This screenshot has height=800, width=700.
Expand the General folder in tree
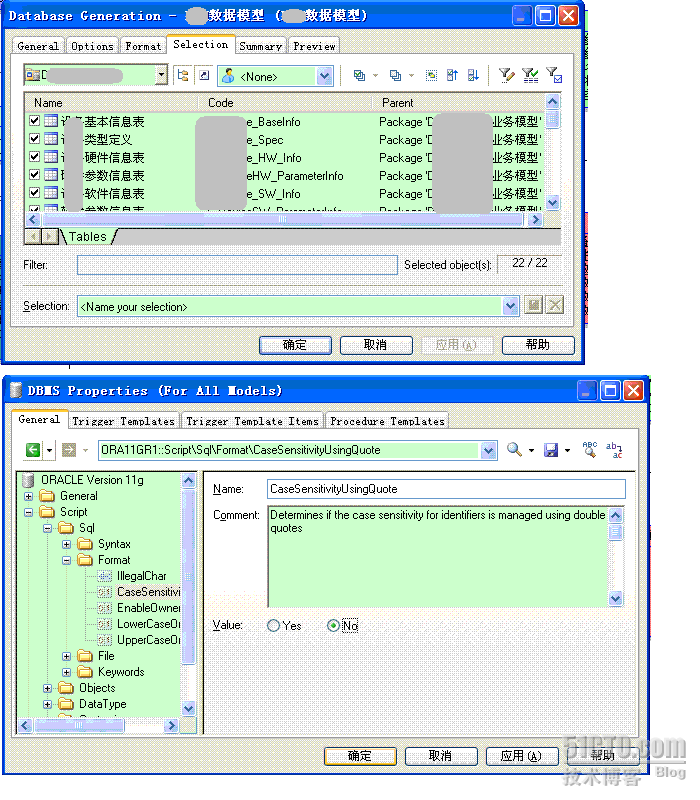pos(29,496)
